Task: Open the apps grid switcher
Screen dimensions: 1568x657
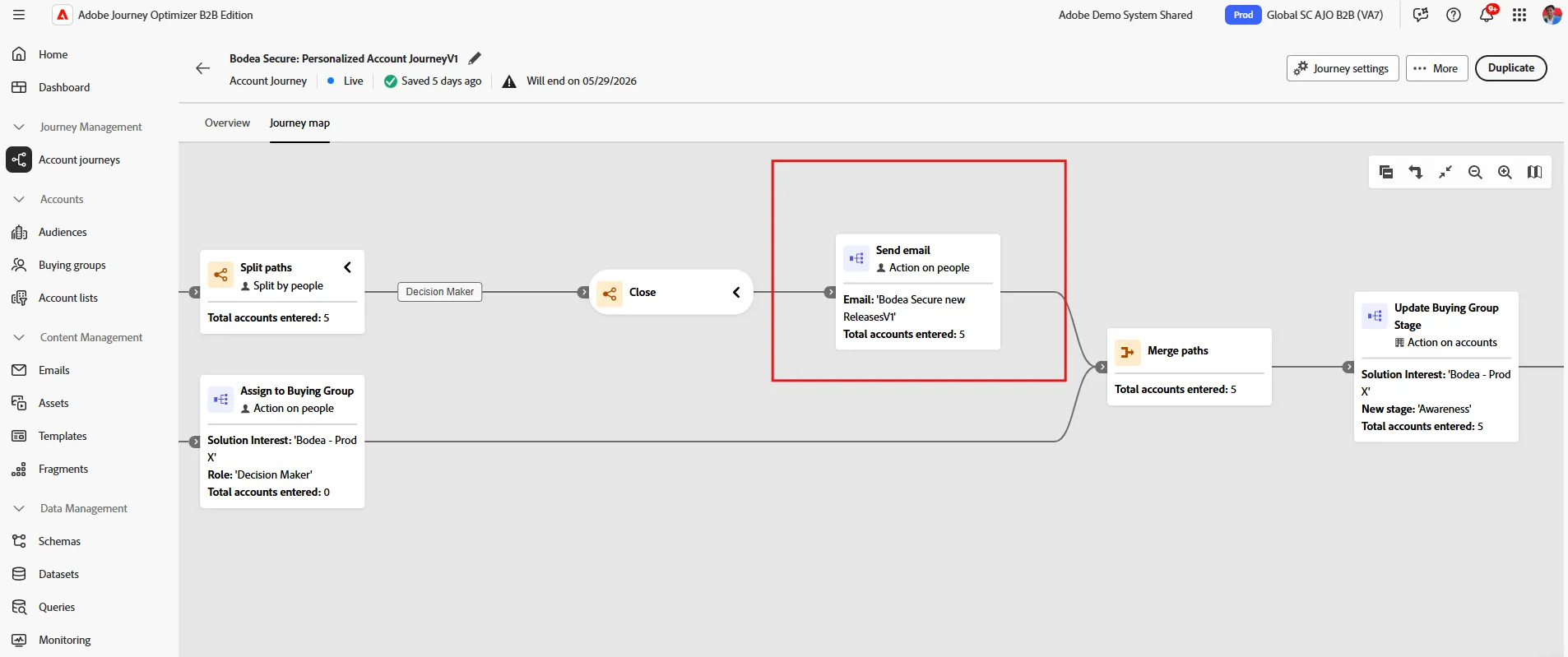Action: [x=1519, y=15]
